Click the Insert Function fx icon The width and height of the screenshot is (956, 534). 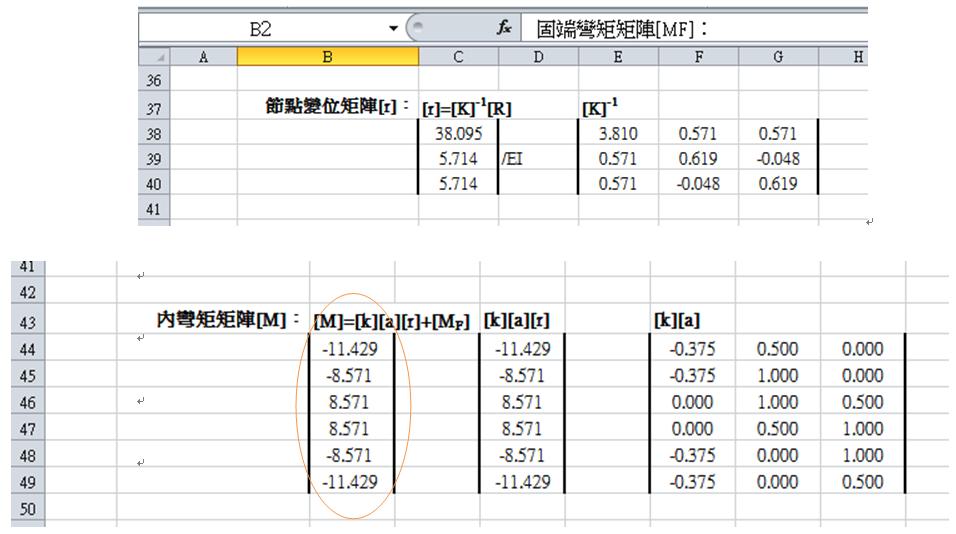[505, 30]
